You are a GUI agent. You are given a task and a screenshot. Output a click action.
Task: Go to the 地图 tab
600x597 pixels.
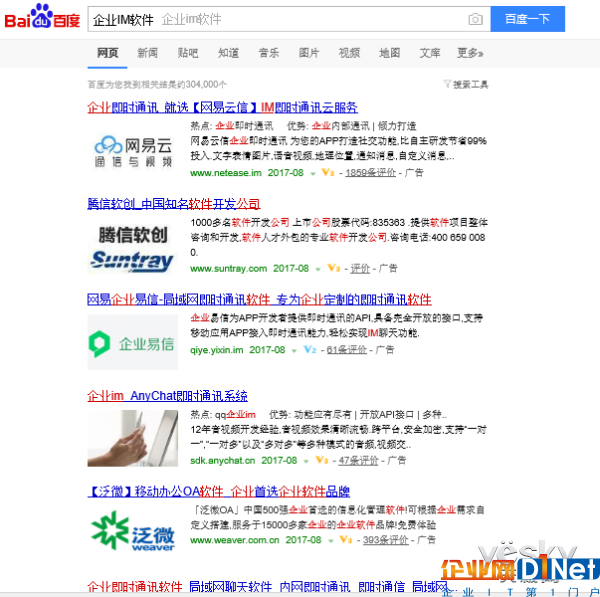[390, 53]
